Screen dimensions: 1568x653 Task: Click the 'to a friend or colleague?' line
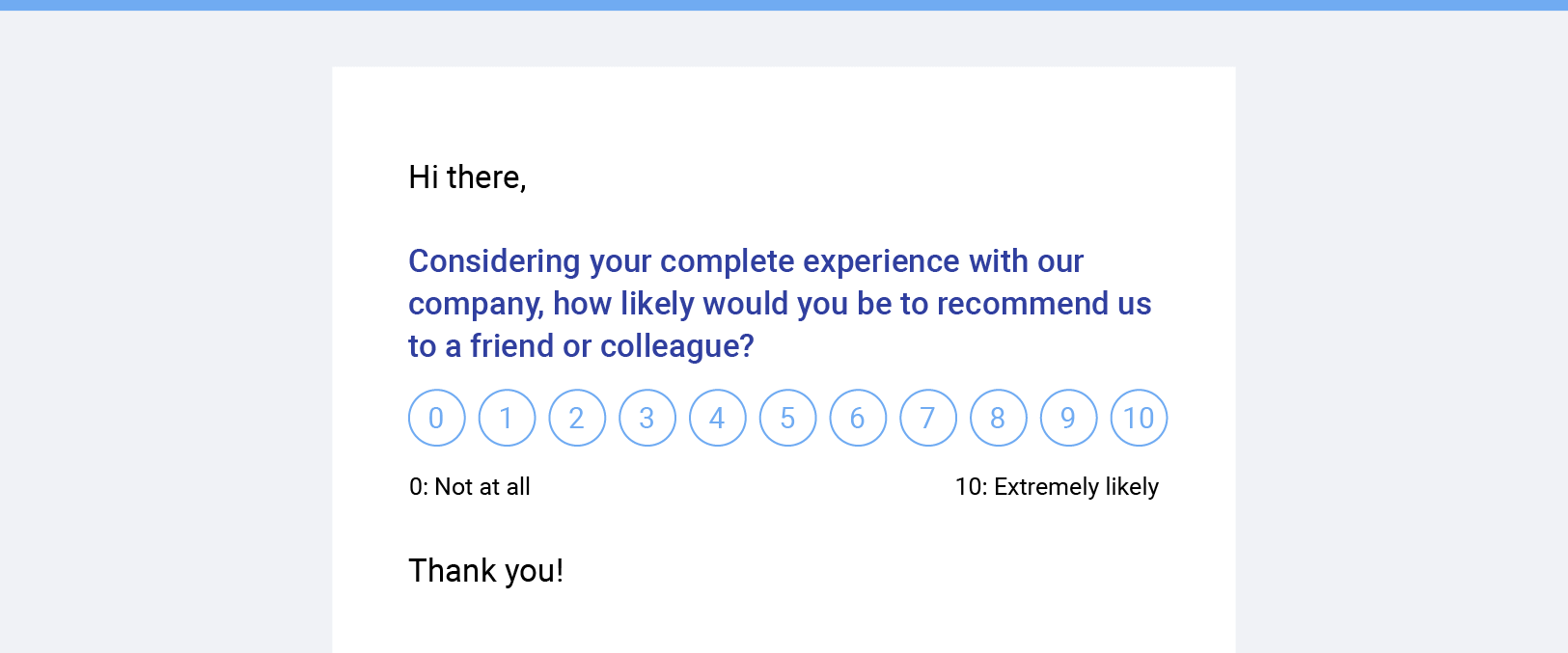tap(581, 346)
